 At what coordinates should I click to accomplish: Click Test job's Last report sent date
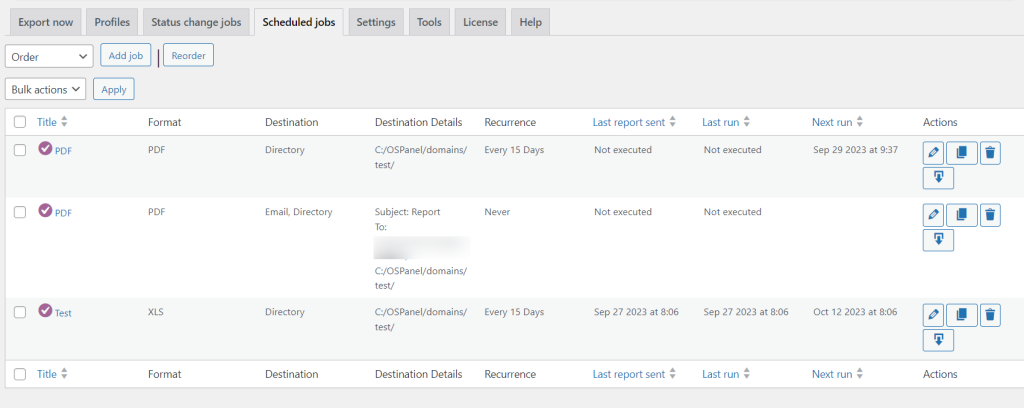pos(636,312)
